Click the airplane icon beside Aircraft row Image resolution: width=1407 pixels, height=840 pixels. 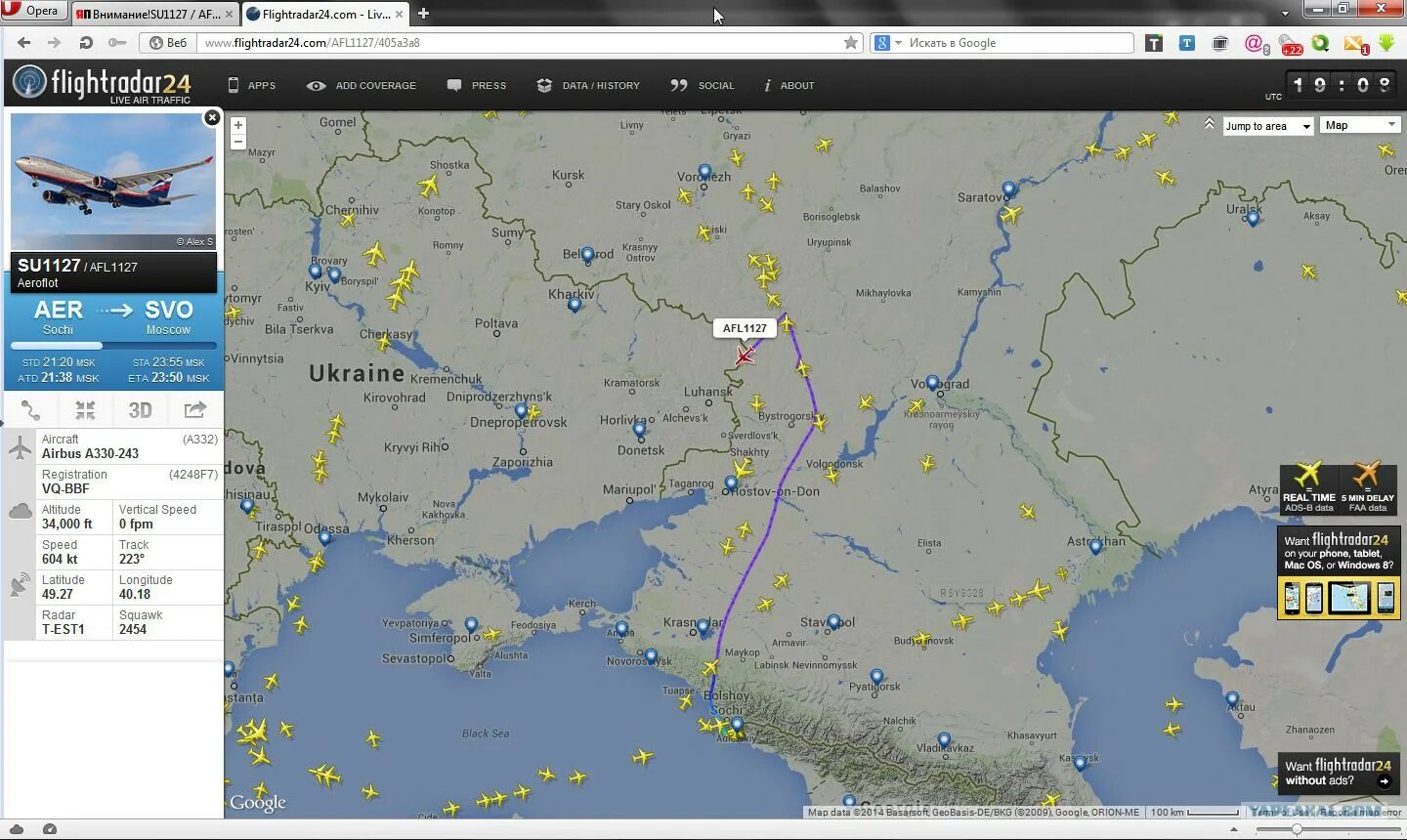click(20, 447)
